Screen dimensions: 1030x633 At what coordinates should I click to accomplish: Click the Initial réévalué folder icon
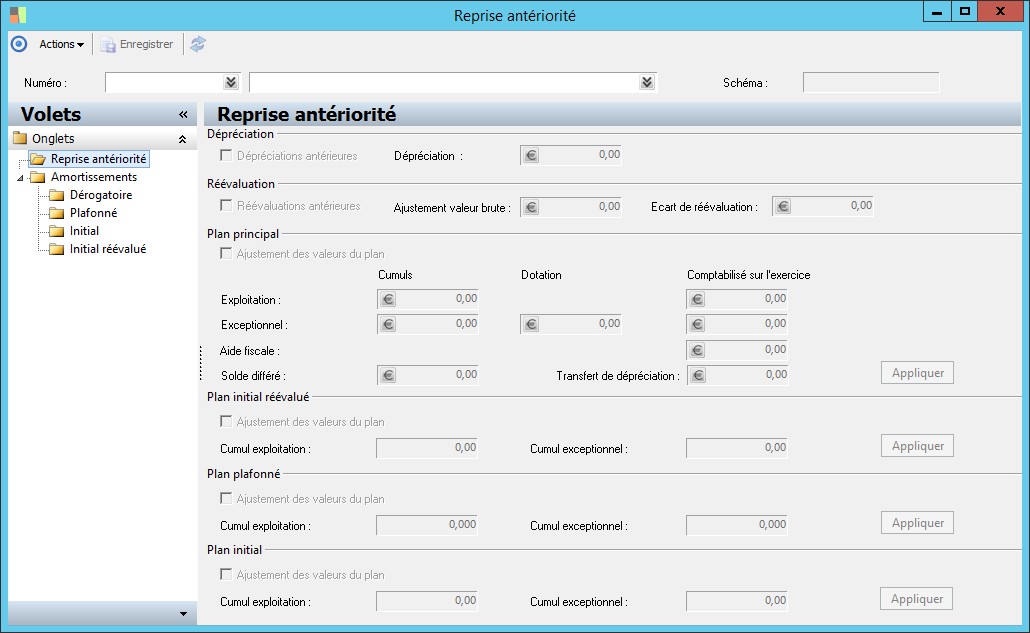click(57, 249)
